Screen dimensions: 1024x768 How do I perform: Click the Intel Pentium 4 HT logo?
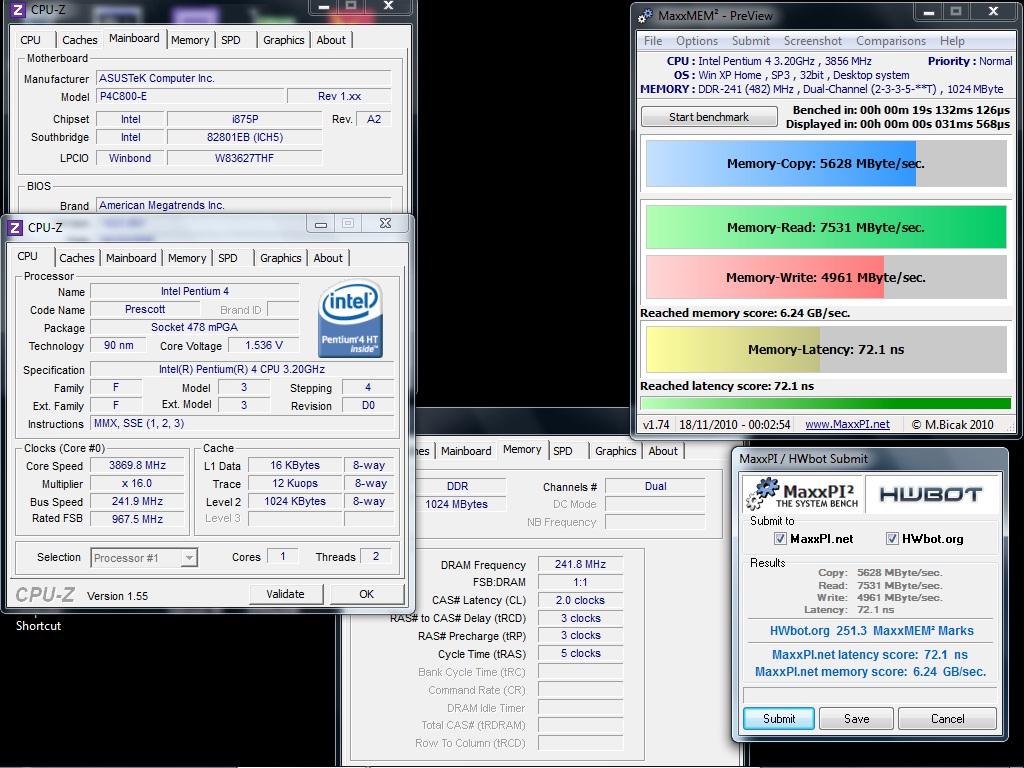coord(350,318)
